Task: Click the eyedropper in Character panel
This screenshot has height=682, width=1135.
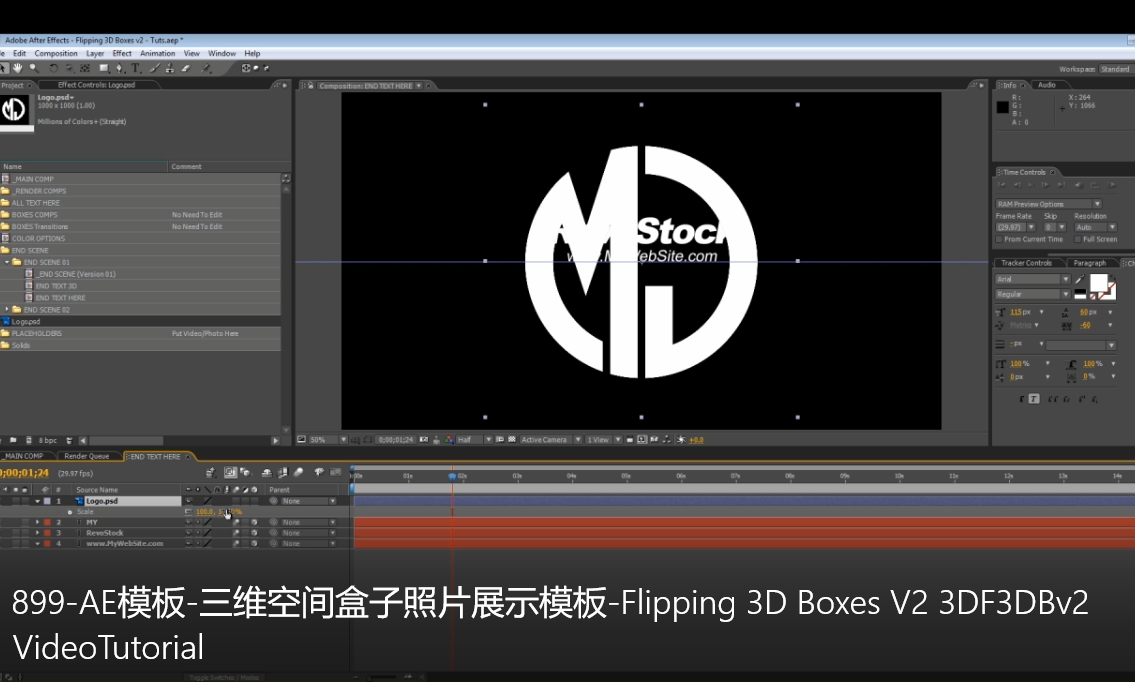Action: tap(1079, 279)
